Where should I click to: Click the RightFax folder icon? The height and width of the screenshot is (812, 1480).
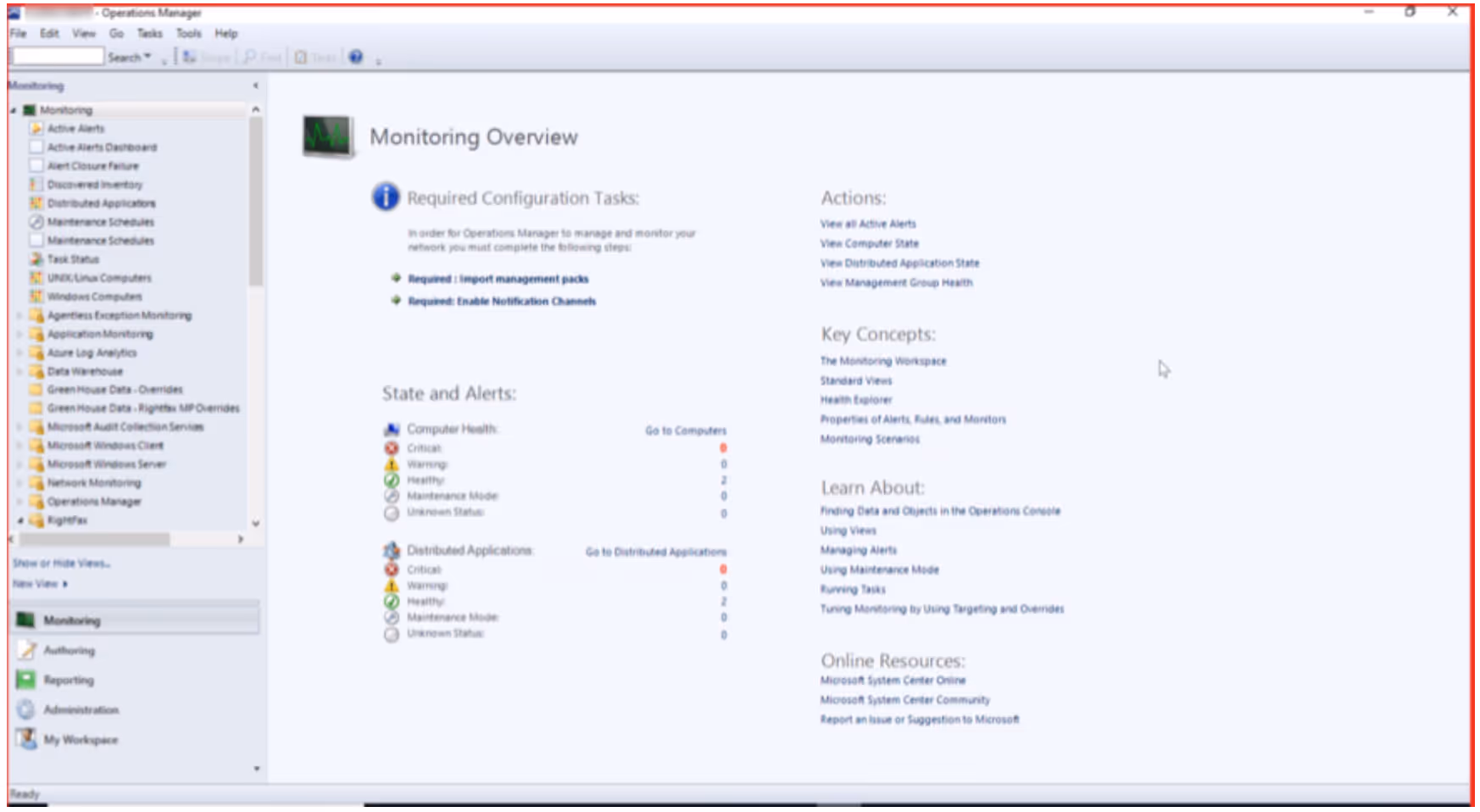click(x=36, y=520)
